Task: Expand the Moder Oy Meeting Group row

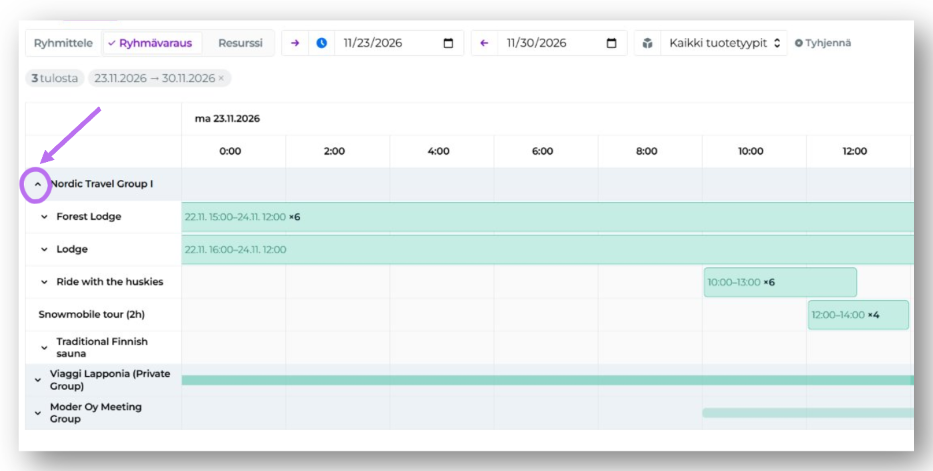Action: click(x=37, y=413)
